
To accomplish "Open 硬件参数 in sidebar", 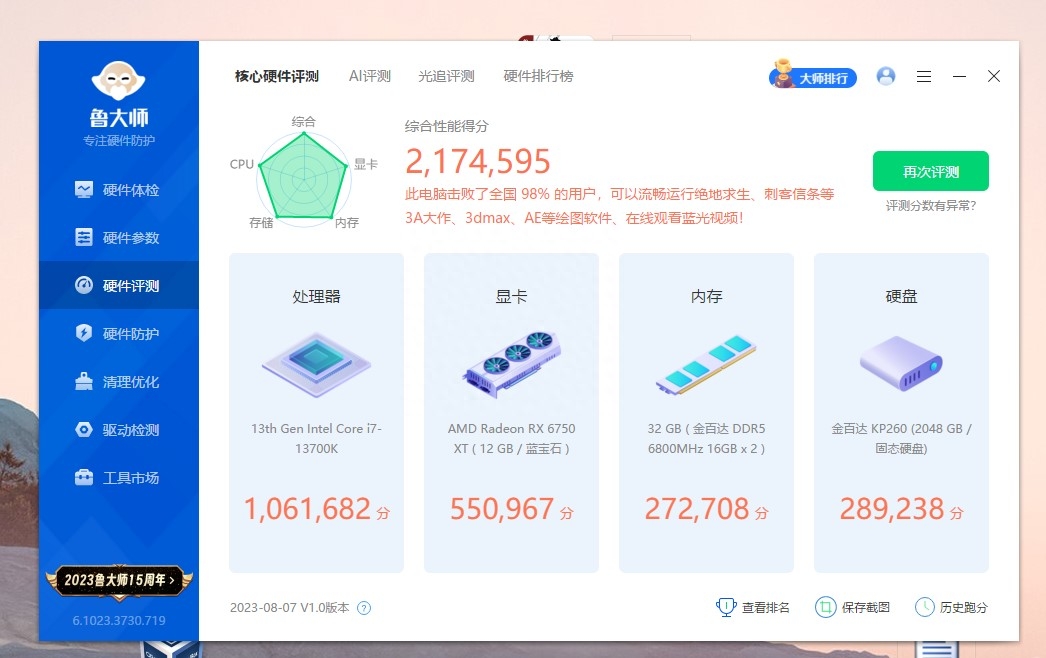I will [x=118, y=238].
